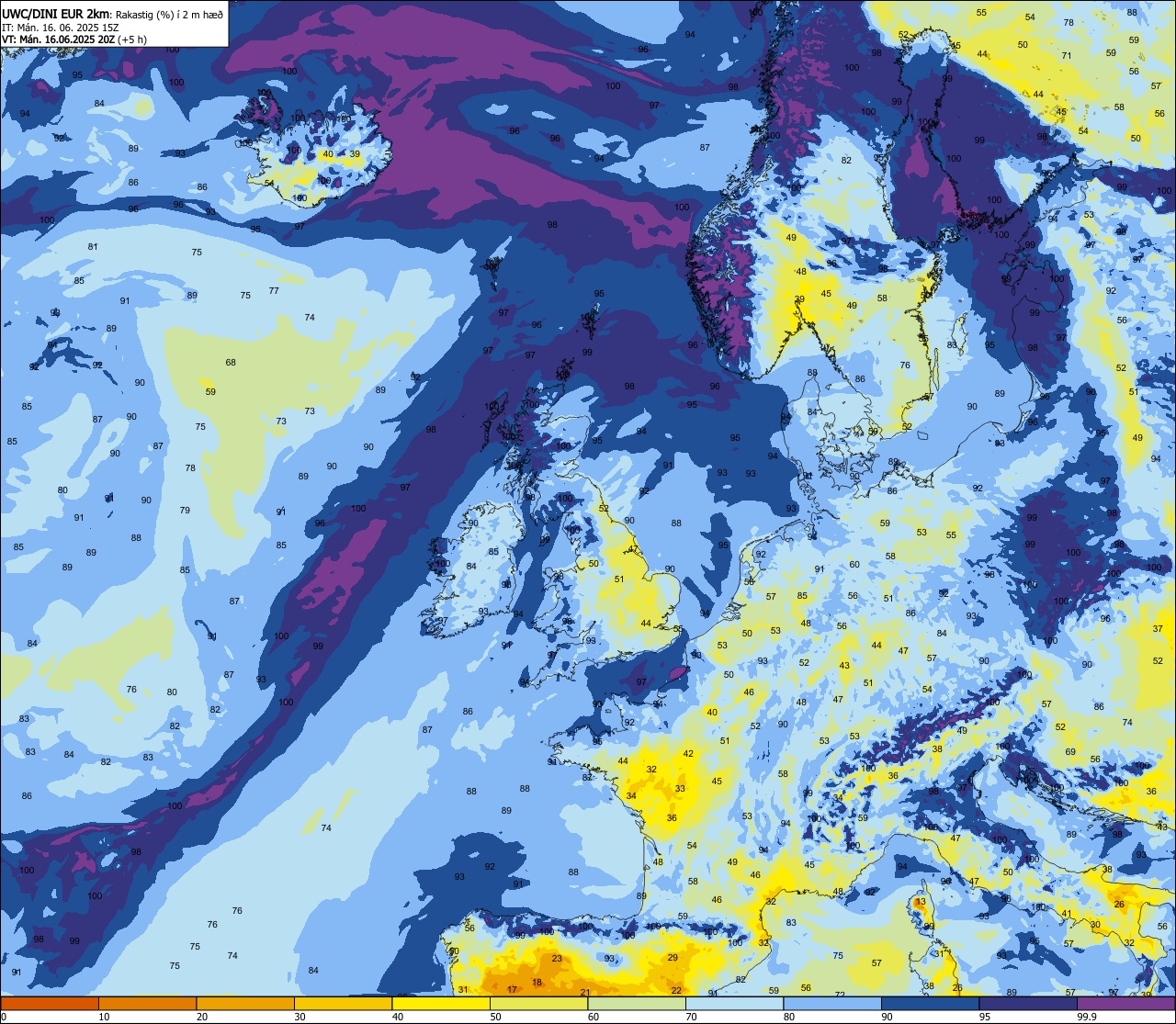This screenshot has height=1024, width=1176.
Task: Click the 10–20% orange legend swatch
Action: 147,1003
